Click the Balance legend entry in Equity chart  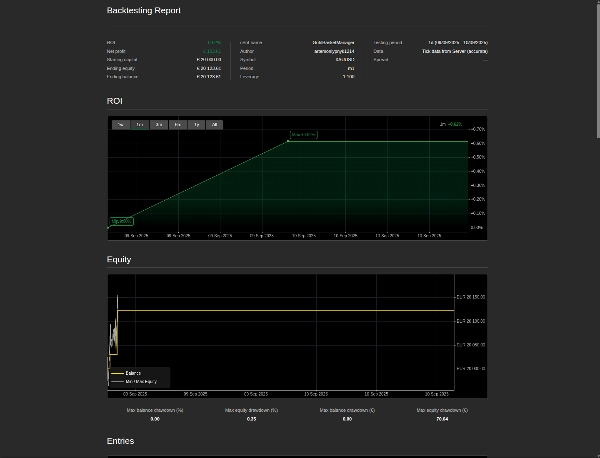click(x=133, y=373)
